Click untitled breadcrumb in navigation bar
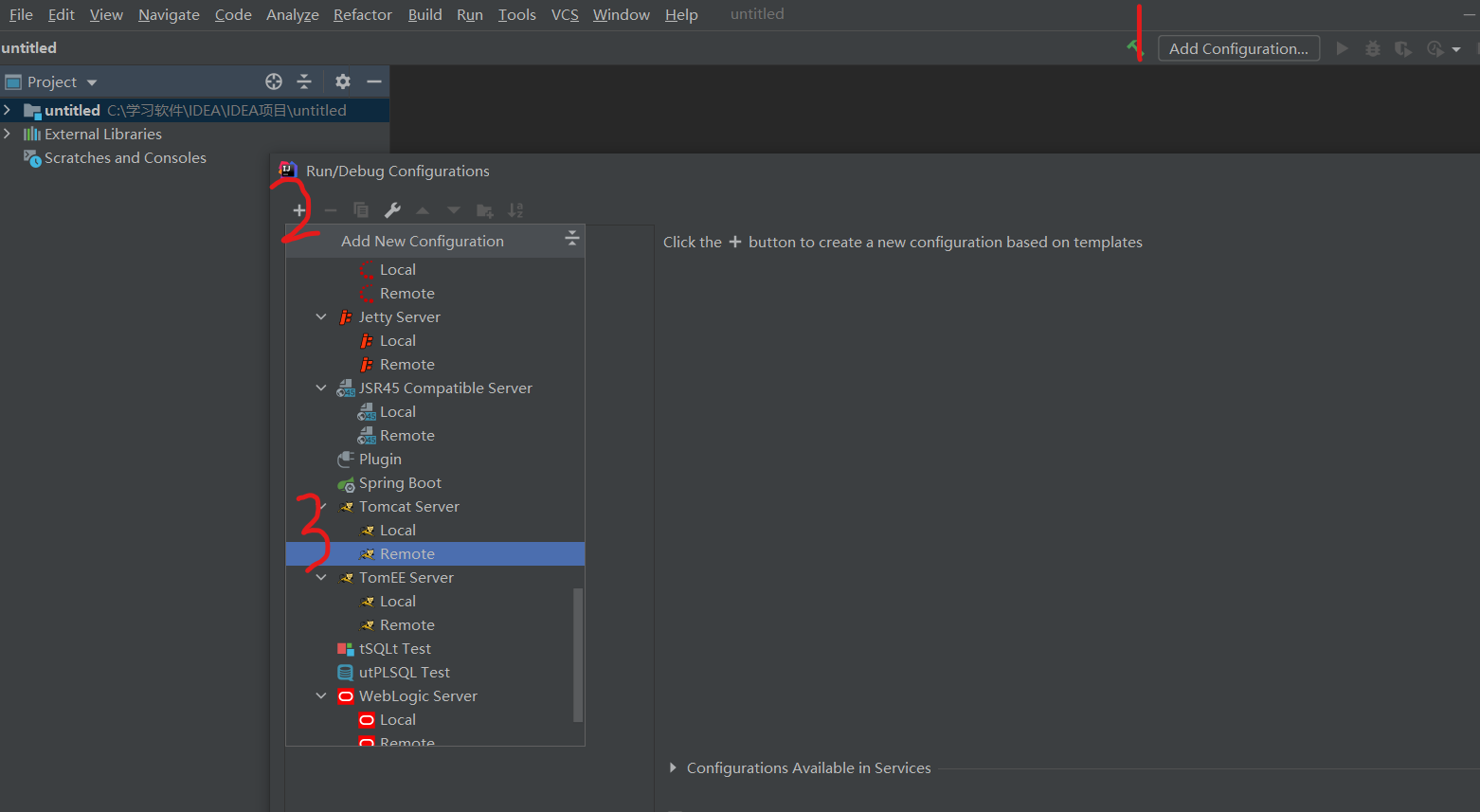The width and height of the screenshot is (1480, 812). tap(29, 47)
